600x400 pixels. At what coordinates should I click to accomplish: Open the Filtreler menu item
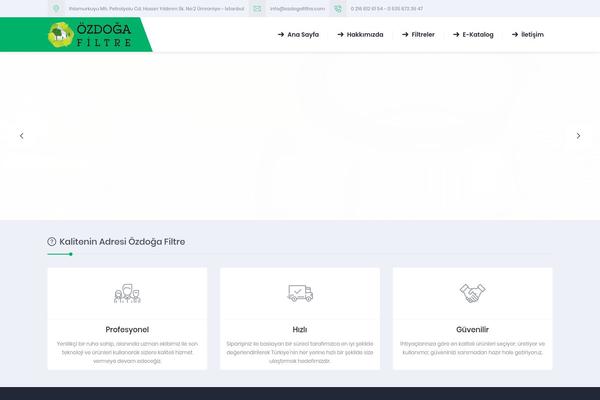tap(418, 34)
